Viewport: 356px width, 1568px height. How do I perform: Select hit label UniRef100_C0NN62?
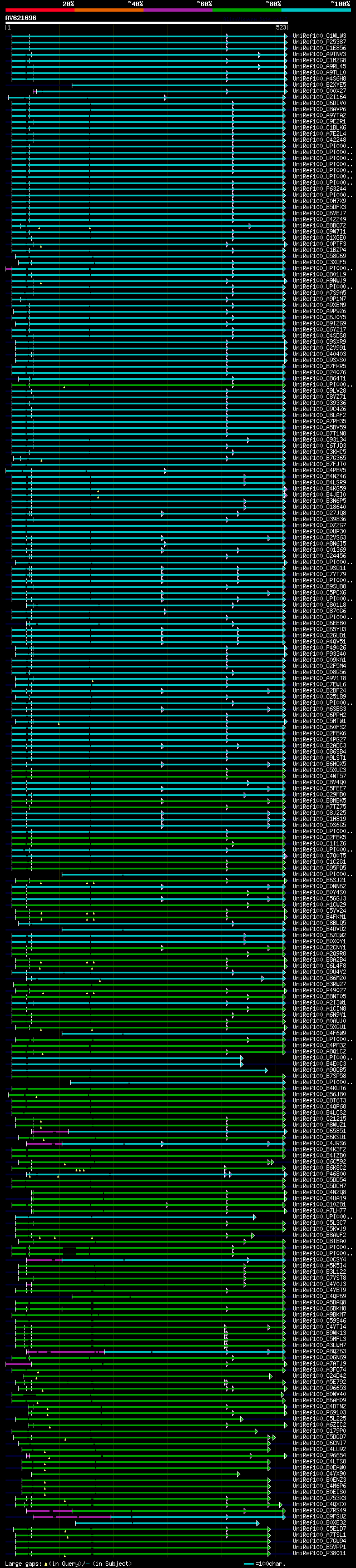(319, 886)
